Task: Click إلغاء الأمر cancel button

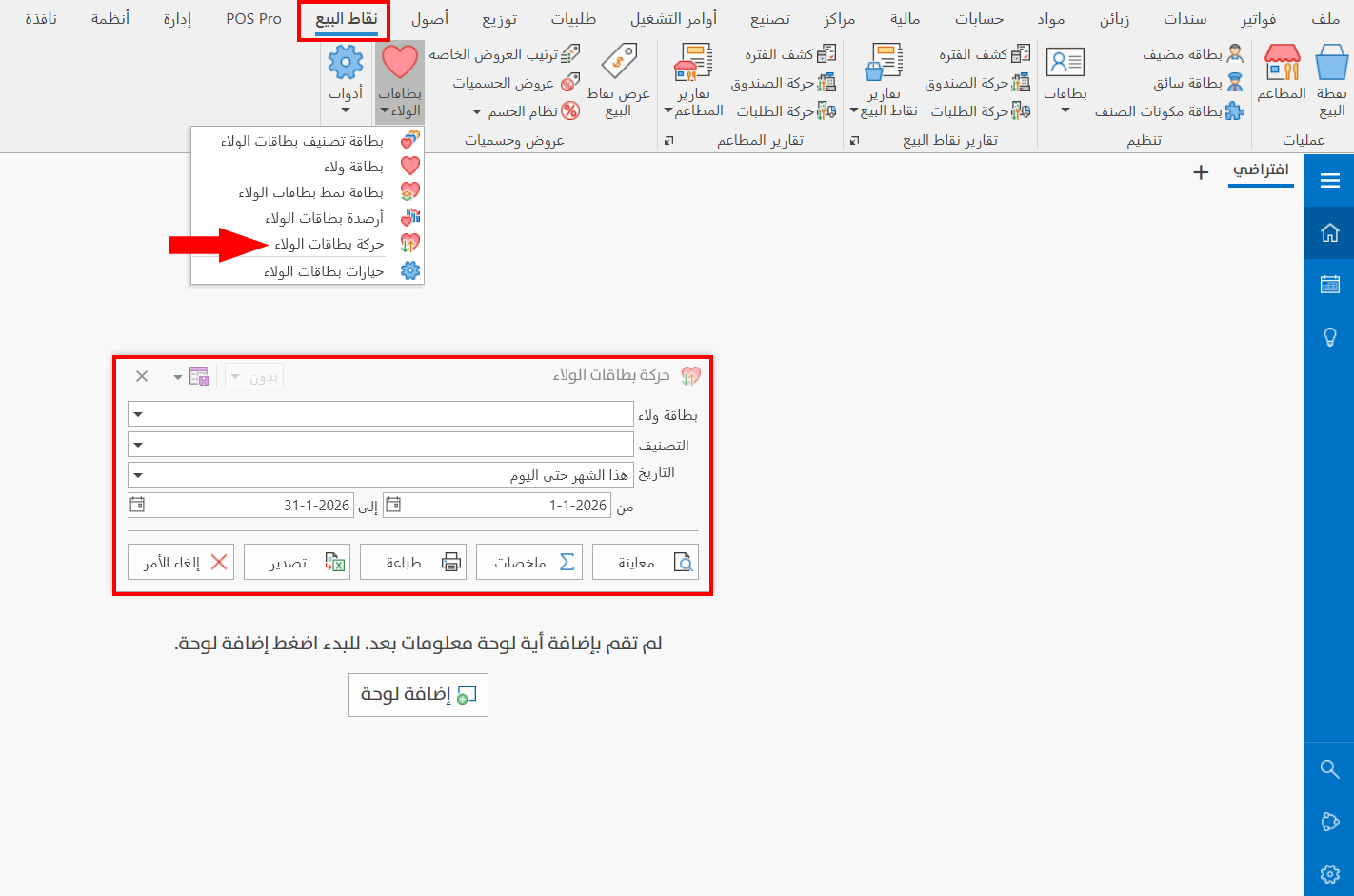Action: (x=181, y=562)
